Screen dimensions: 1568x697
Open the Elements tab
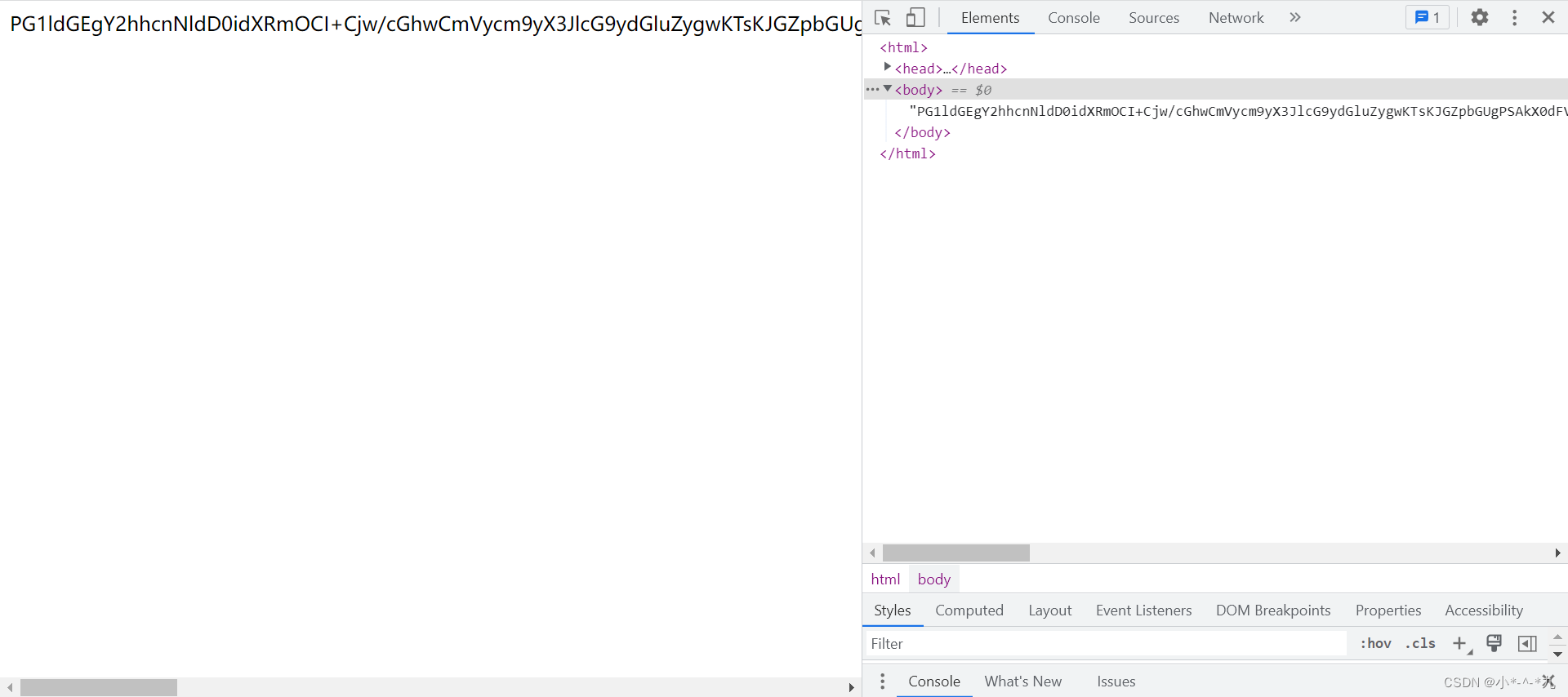(990, 17)
